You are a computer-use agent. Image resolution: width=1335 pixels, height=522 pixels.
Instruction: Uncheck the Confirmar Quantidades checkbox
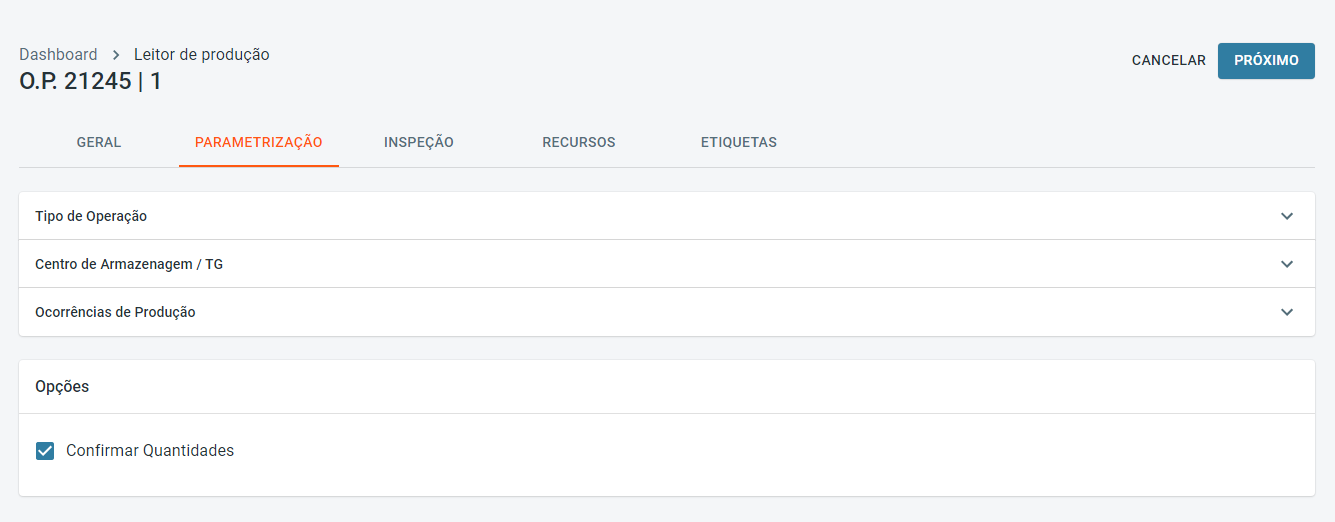45,451
